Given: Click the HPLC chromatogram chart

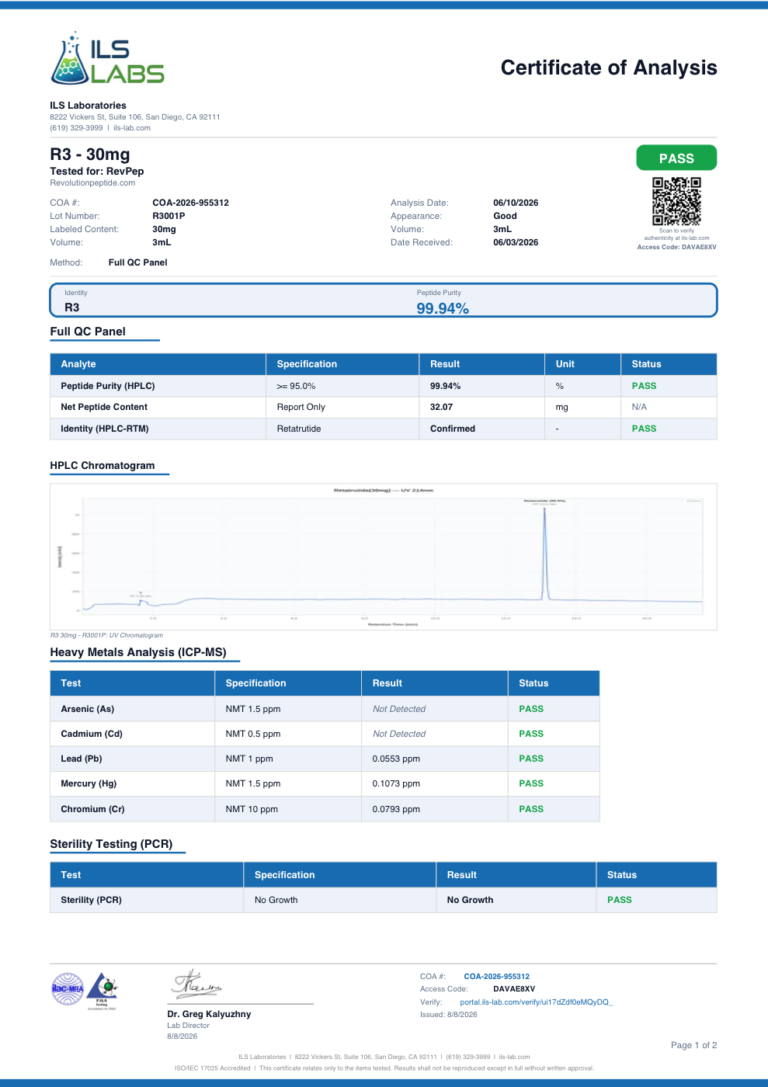Looking at the screenshot, I should 383,557.
